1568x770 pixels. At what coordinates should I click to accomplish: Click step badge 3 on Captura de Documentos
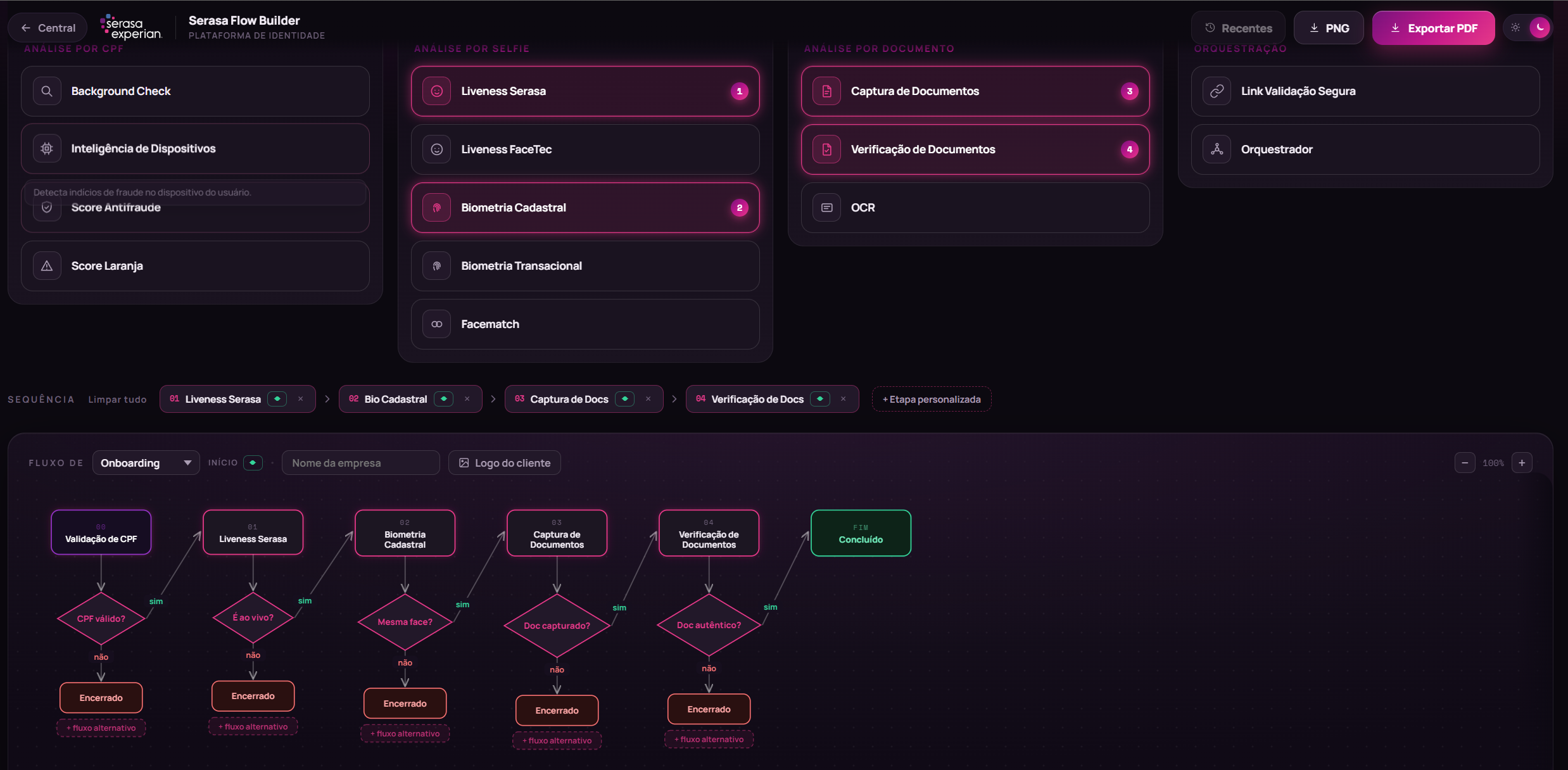click(1130, 91)
